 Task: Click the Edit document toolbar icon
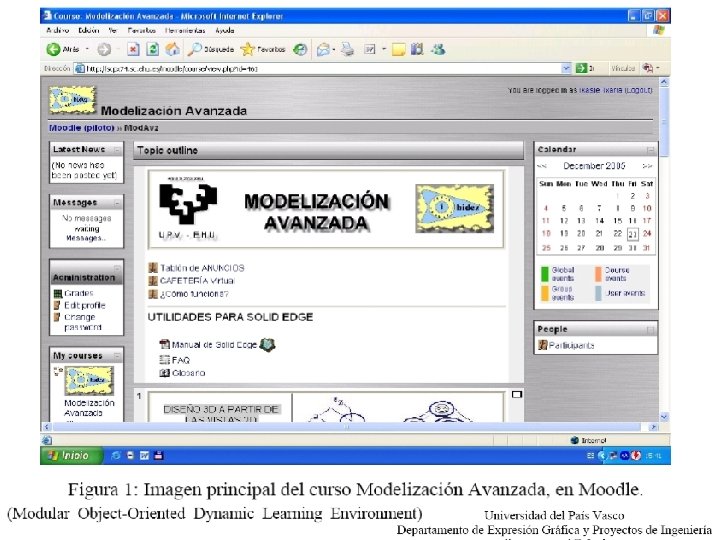click(370, 49)
